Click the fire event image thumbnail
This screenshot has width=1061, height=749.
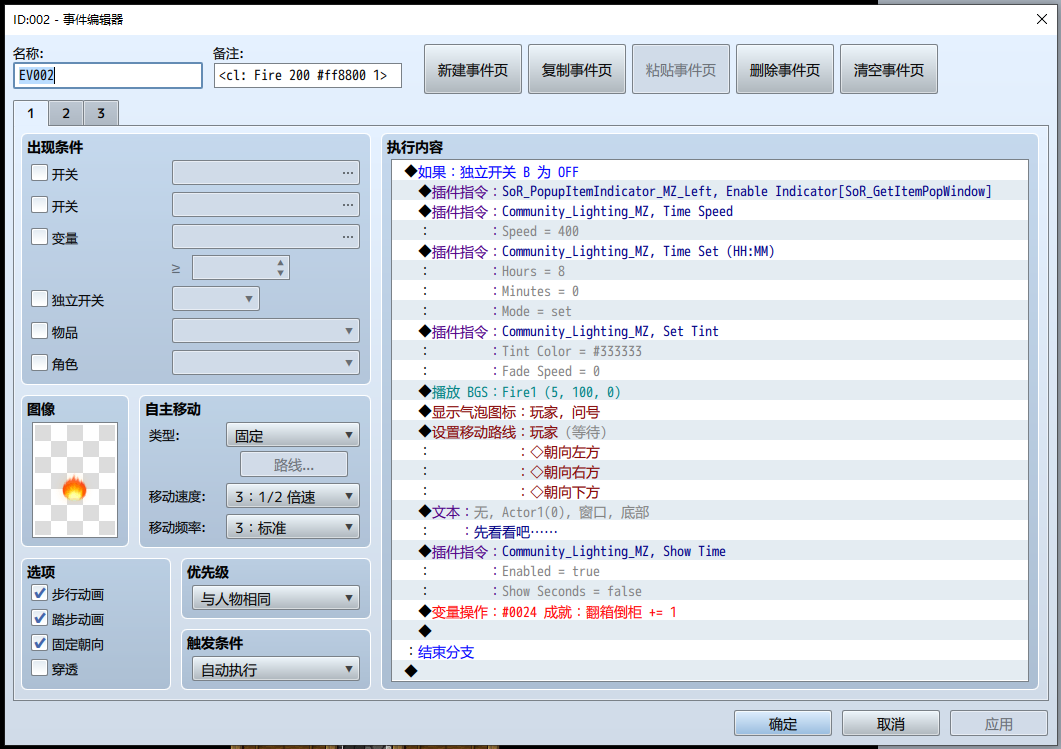(x=75, y=480)
